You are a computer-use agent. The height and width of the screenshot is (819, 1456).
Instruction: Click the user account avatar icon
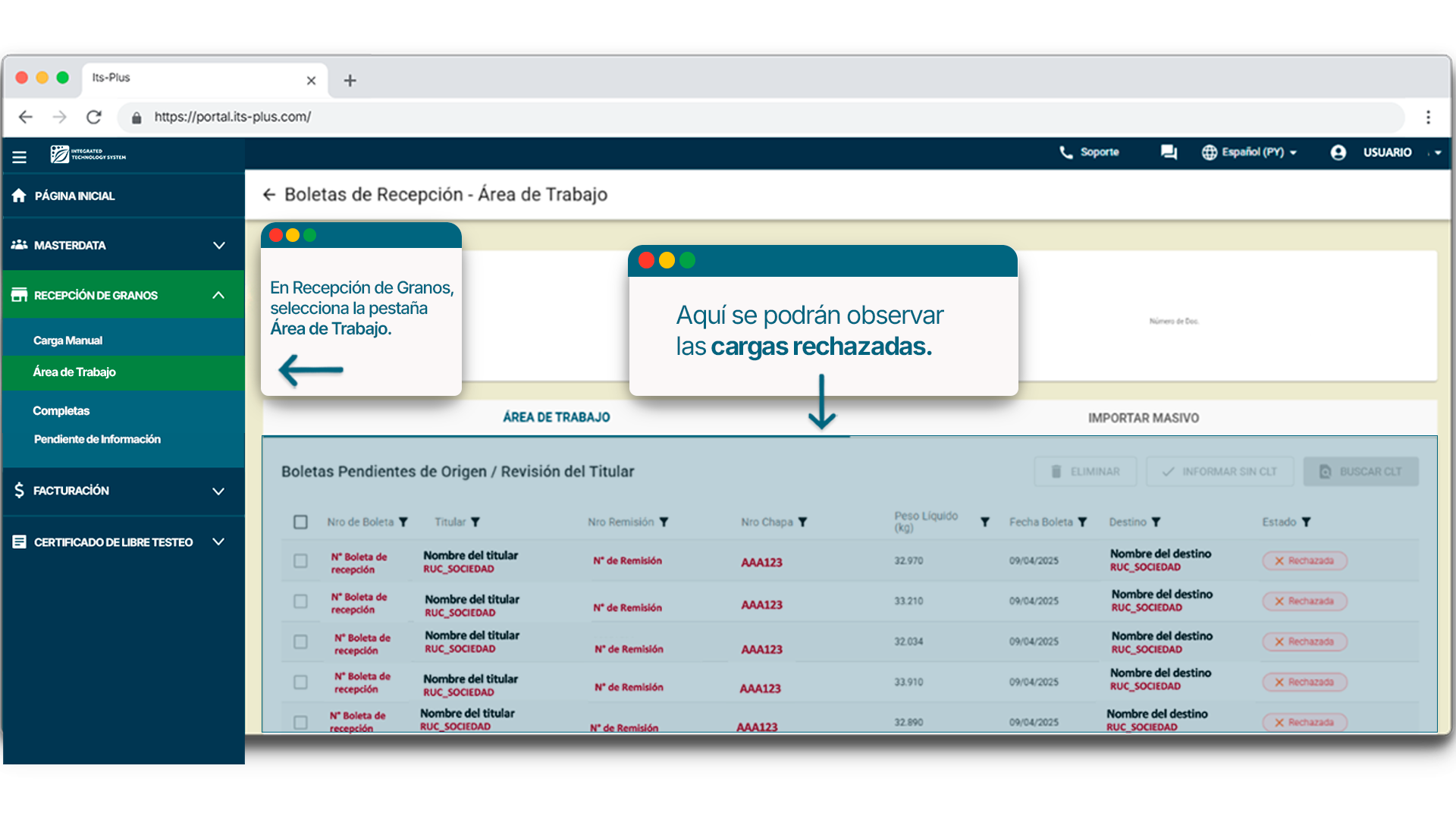(1338, 152)
